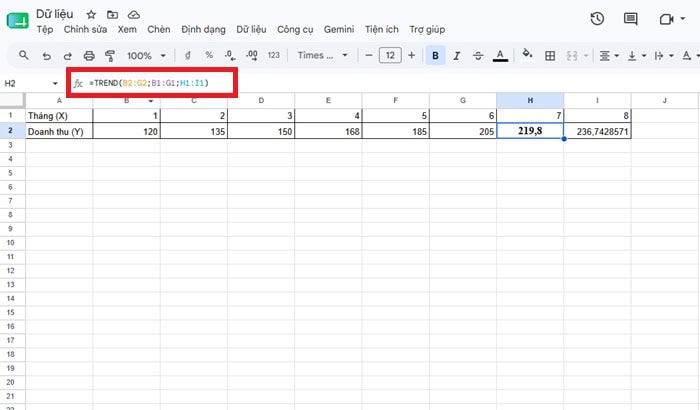Select cell with value 168
This screenshot has width=700, height=410.
pos(328,131)
